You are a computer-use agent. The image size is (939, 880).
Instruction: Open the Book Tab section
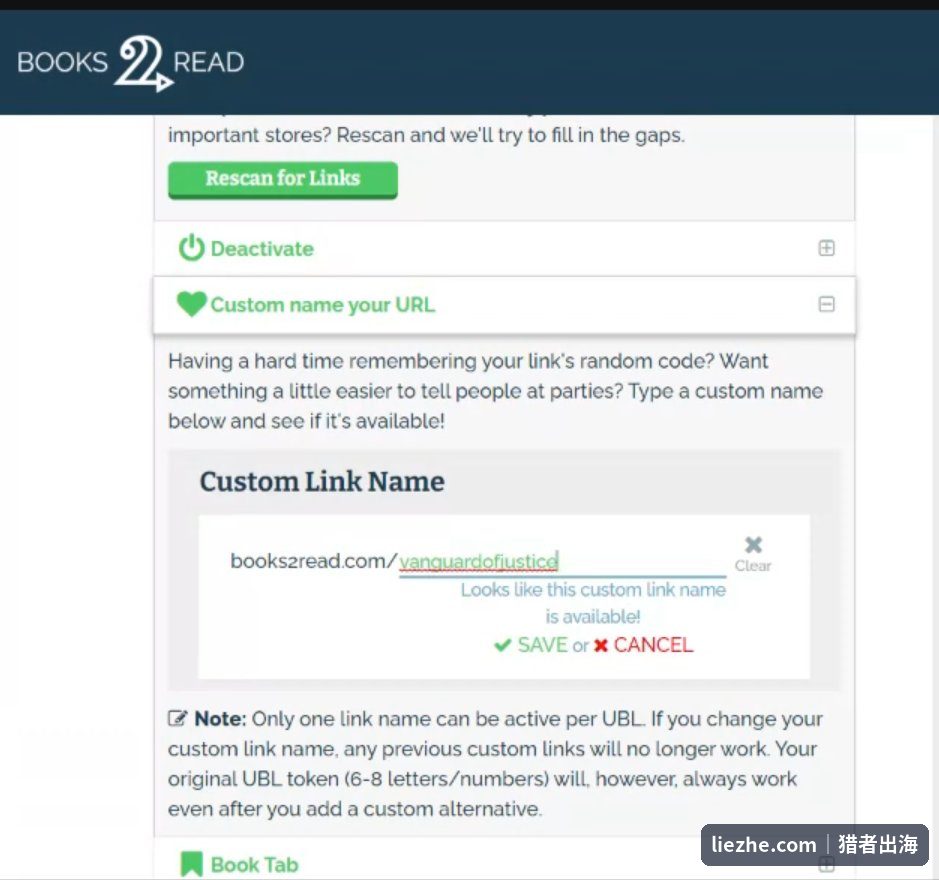(x=504, y=864)
